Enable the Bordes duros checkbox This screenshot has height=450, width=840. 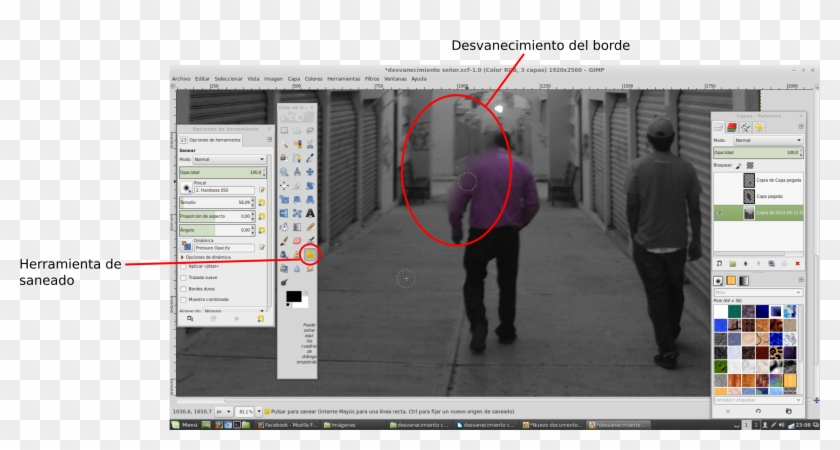(184, 289)
